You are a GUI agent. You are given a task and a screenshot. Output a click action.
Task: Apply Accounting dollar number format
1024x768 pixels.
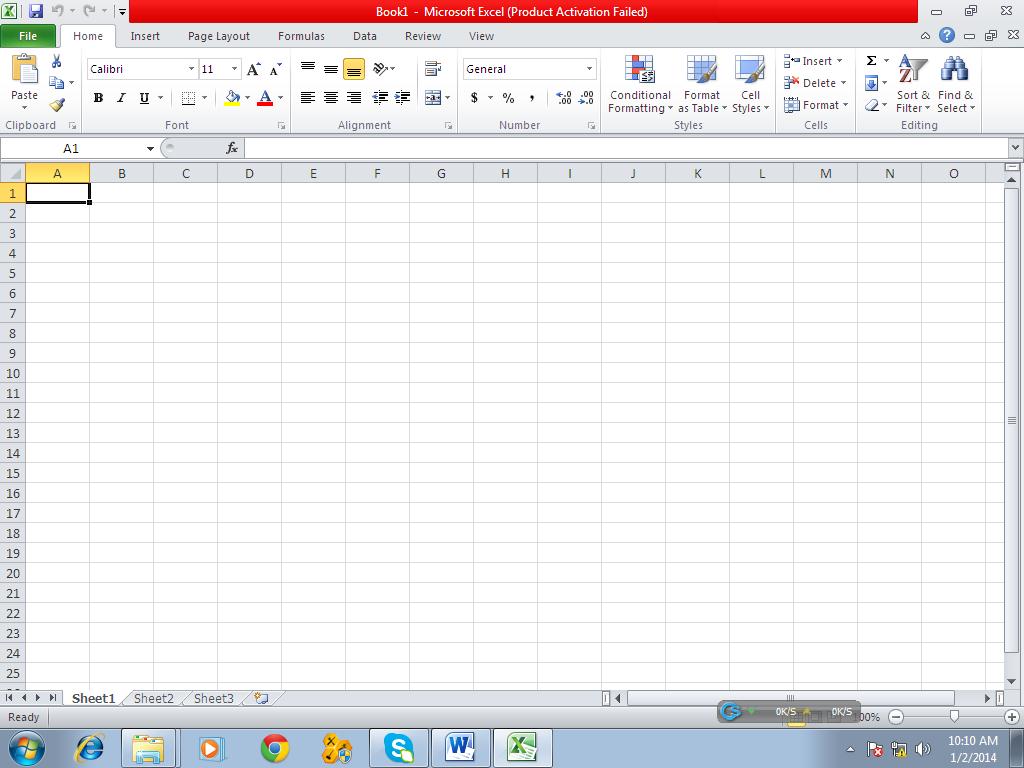[x=474, y=98]
